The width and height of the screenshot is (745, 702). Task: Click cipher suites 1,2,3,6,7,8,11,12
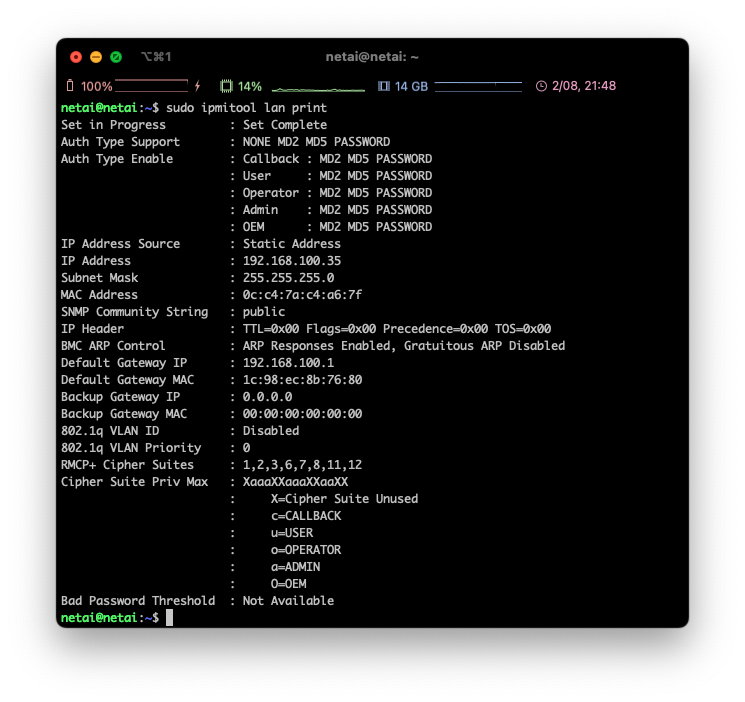303,465
